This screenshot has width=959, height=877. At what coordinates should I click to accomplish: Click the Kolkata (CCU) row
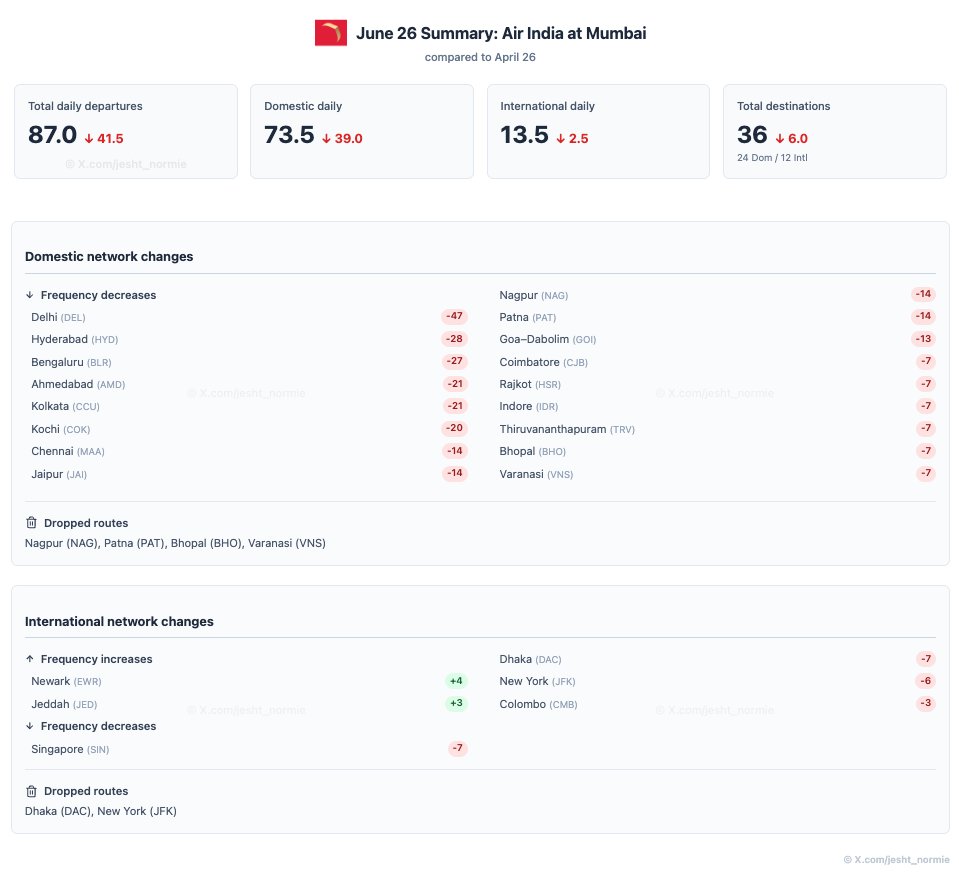point(249,406)
